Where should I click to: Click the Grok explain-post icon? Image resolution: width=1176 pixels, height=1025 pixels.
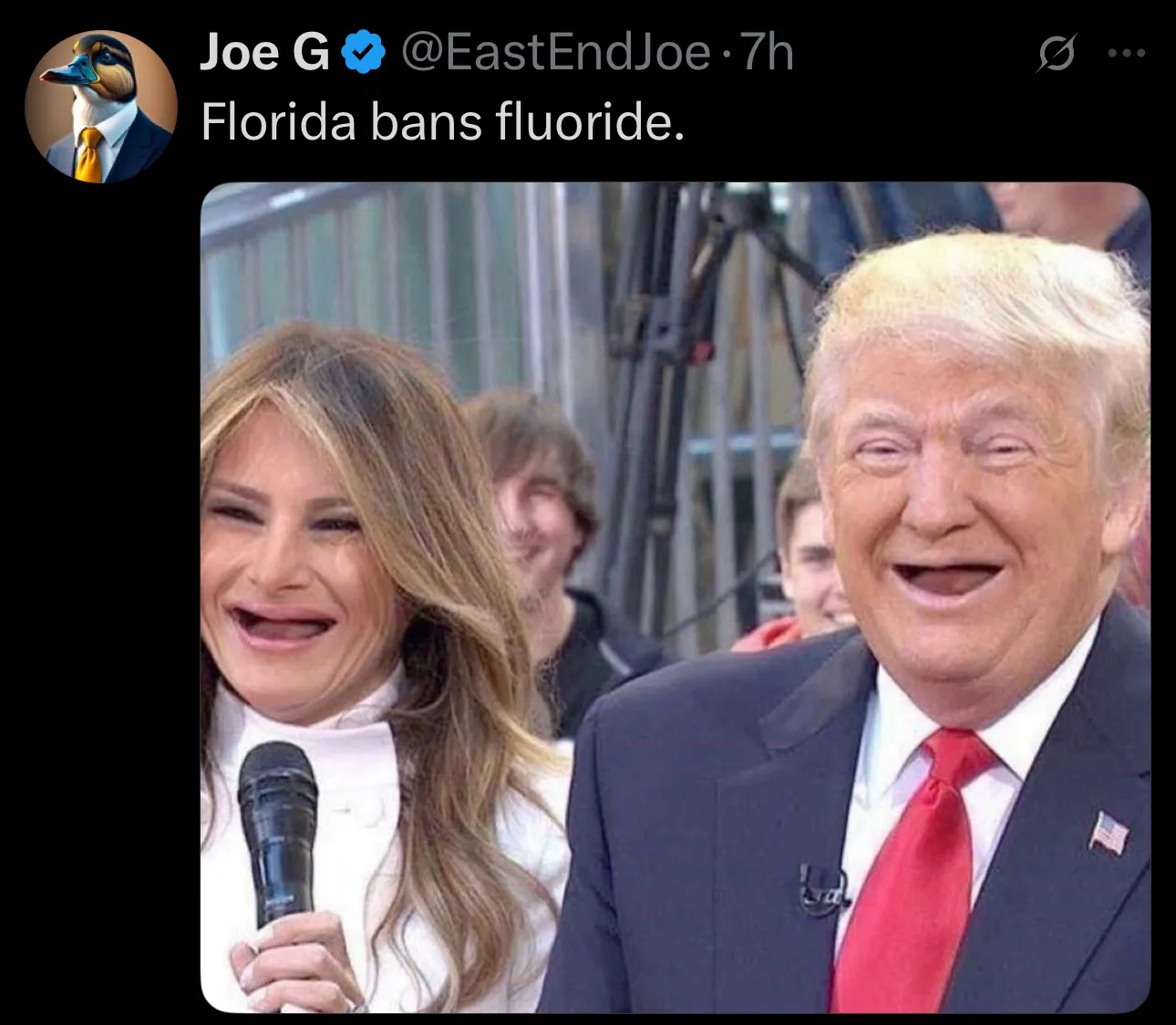pyautogui.click(x=1056, y=53)
